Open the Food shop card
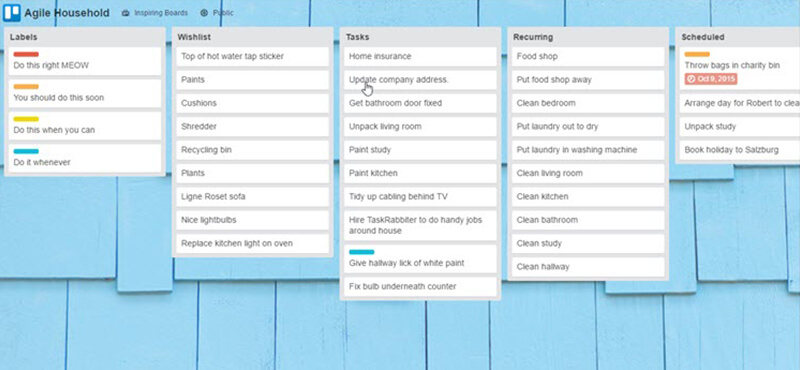This screenshot has height=370, width=800. pos(588,57)
